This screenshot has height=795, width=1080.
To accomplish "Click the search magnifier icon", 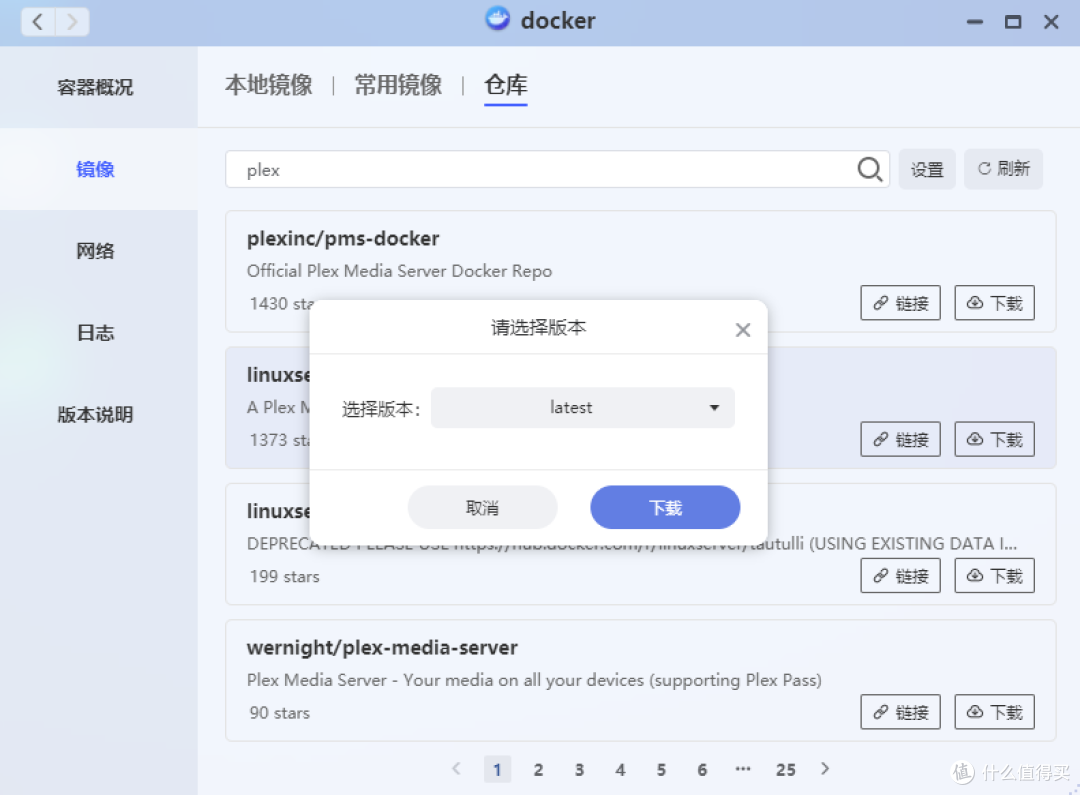I will 869,169.
